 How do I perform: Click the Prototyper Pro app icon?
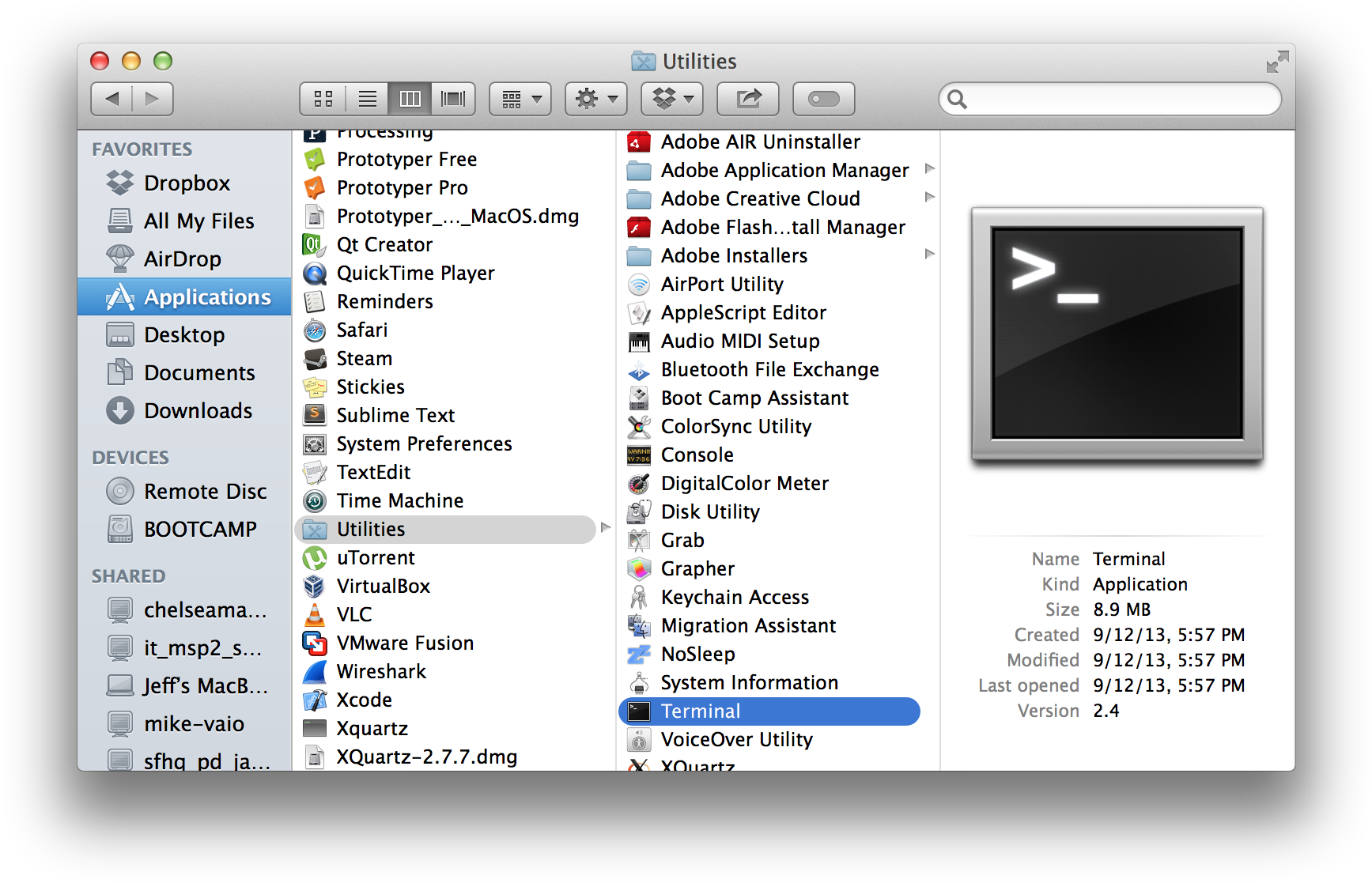(x=315, y=188)
